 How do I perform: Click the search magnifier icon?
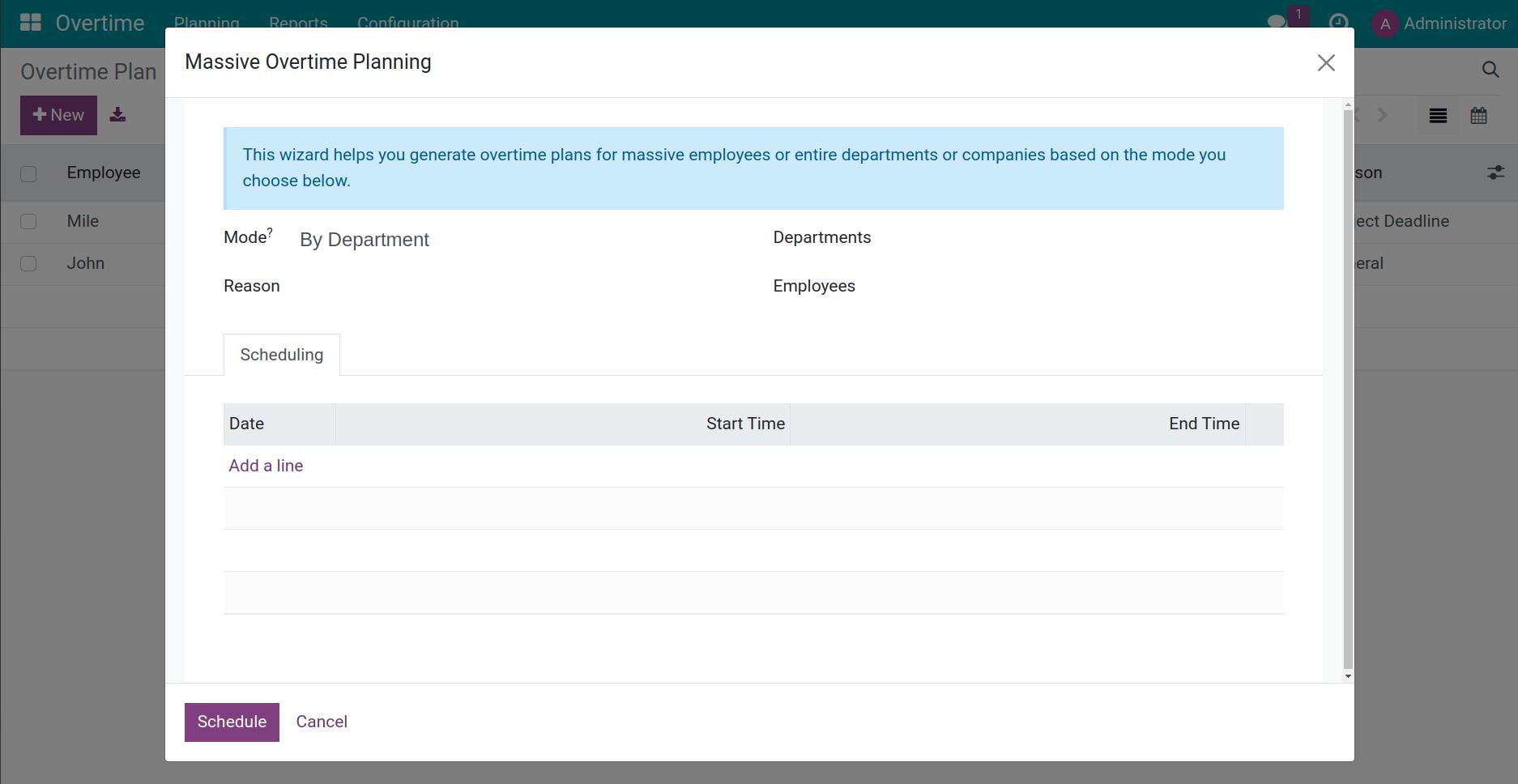[x=1490, y=70]
